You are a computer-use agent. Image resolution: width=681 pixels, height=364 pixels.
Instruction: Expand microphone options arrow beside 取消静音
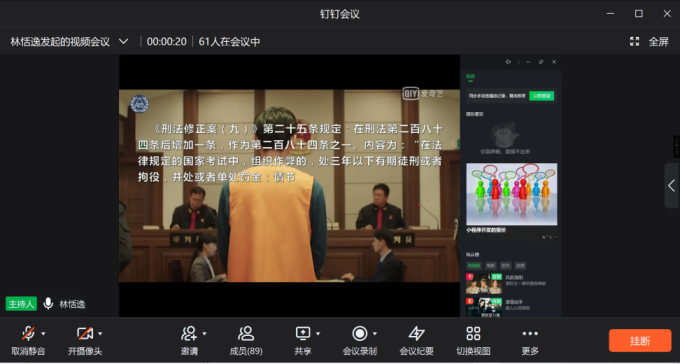point(43,334)
